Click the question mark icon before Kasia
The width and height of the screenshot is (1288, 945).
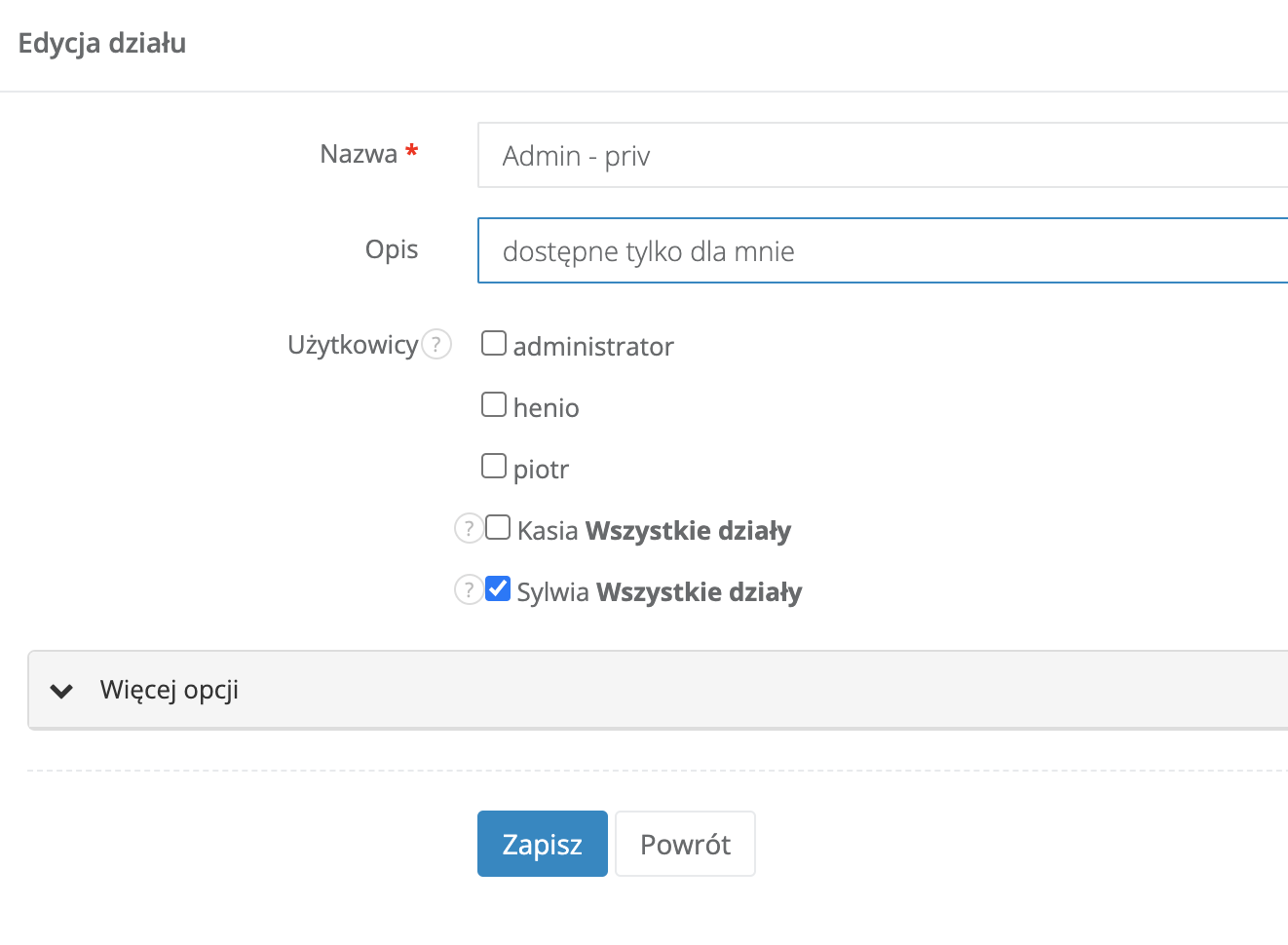469,529
